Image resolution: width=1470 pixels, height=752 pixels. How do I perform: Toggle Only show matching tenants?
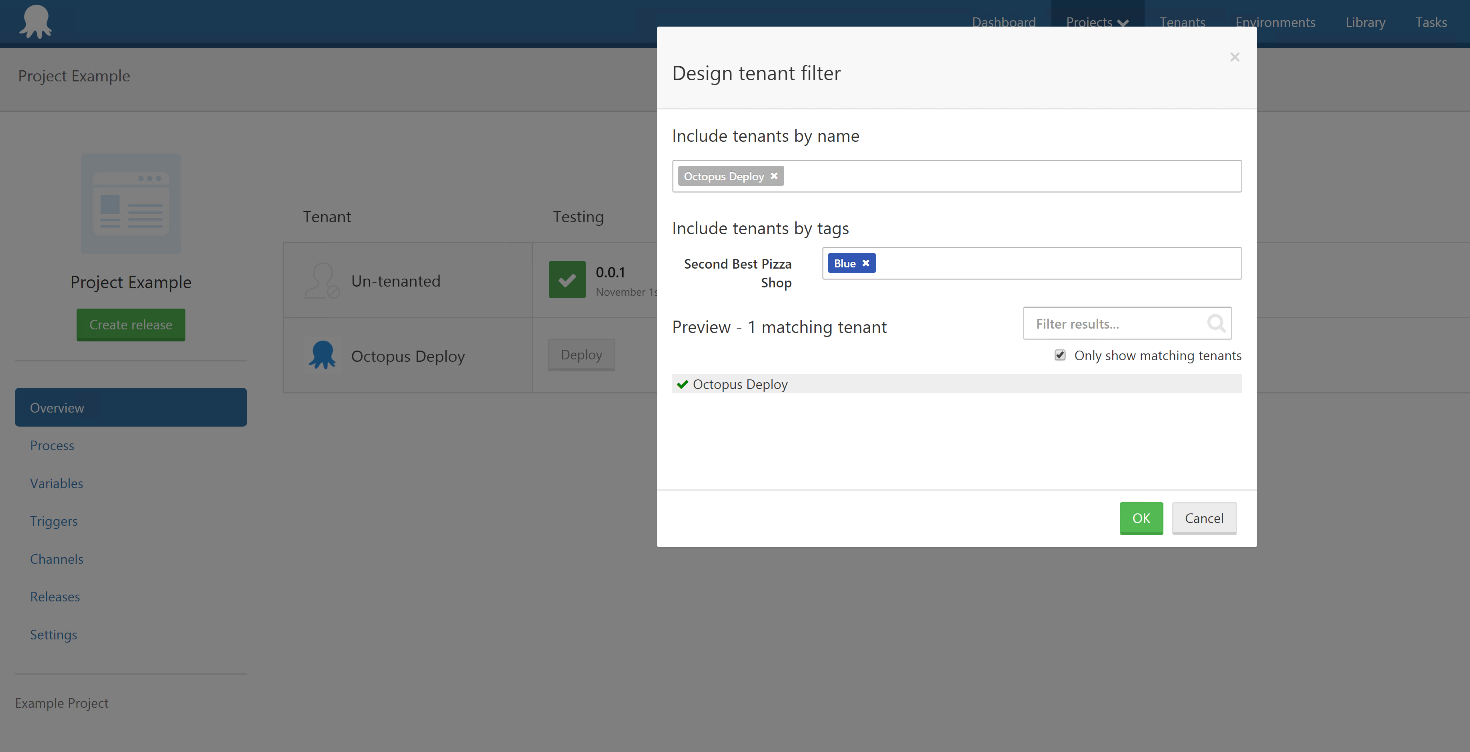pyautogui.click(x=1060, y=355)
